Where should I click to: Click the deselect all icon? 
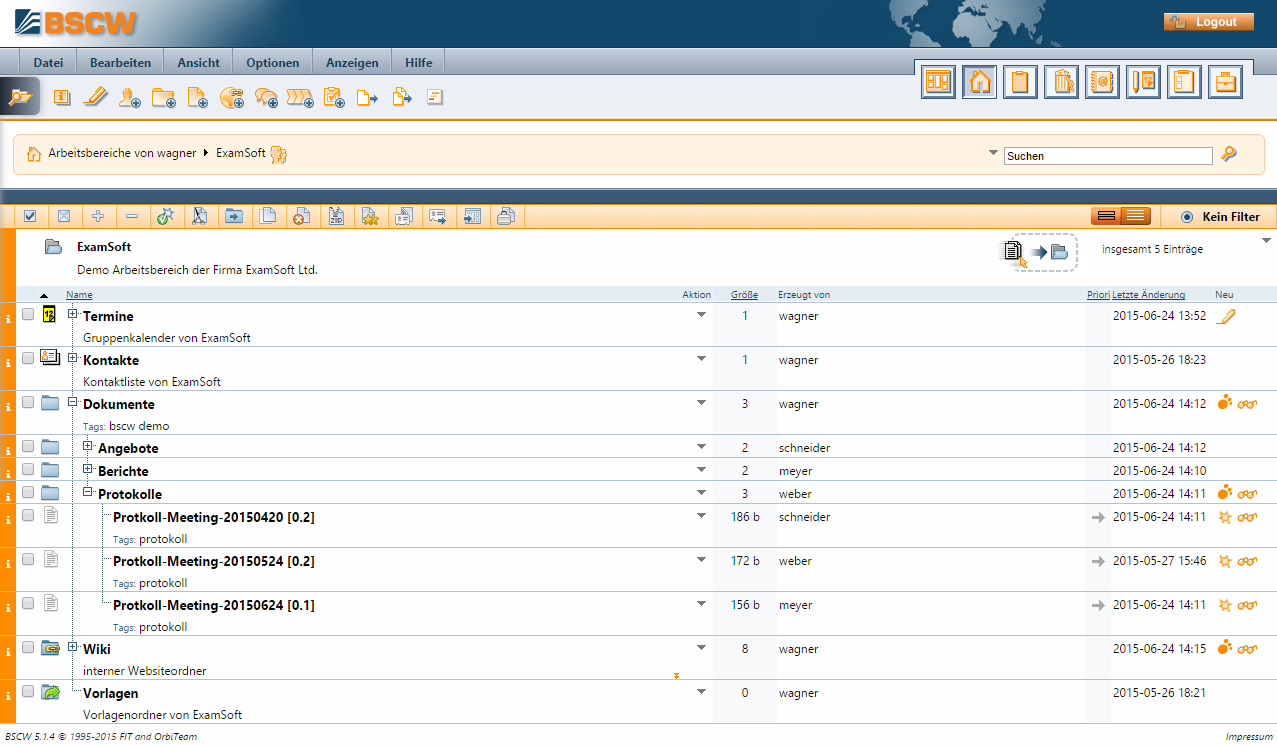pos(64,216)
